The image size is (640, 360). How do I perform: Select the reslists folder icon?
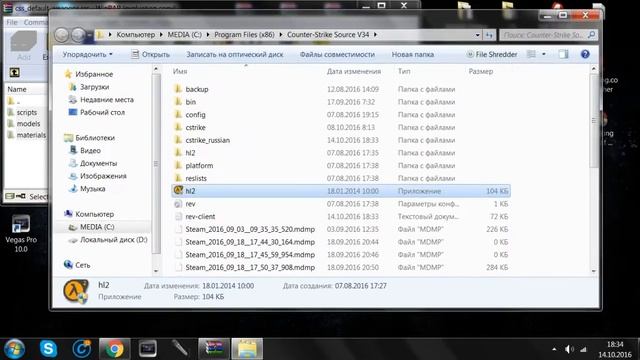[178, 178]
